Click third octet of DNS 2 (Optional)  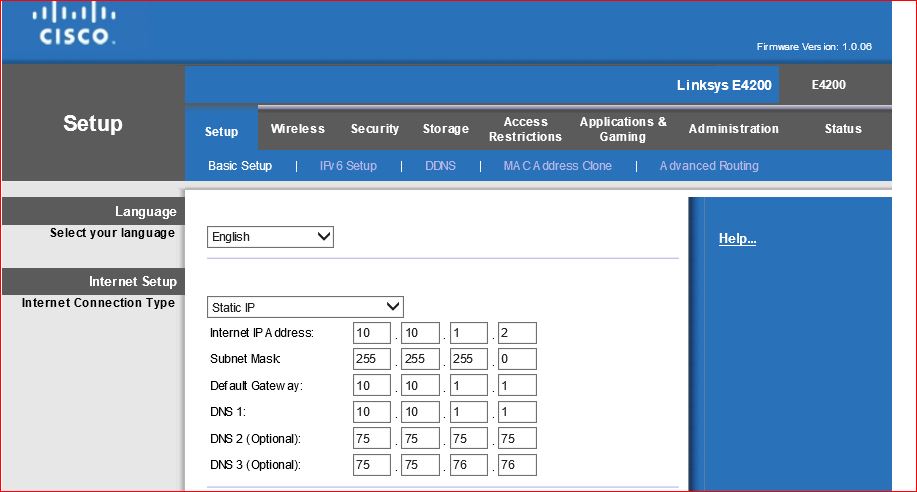point(468,438)
